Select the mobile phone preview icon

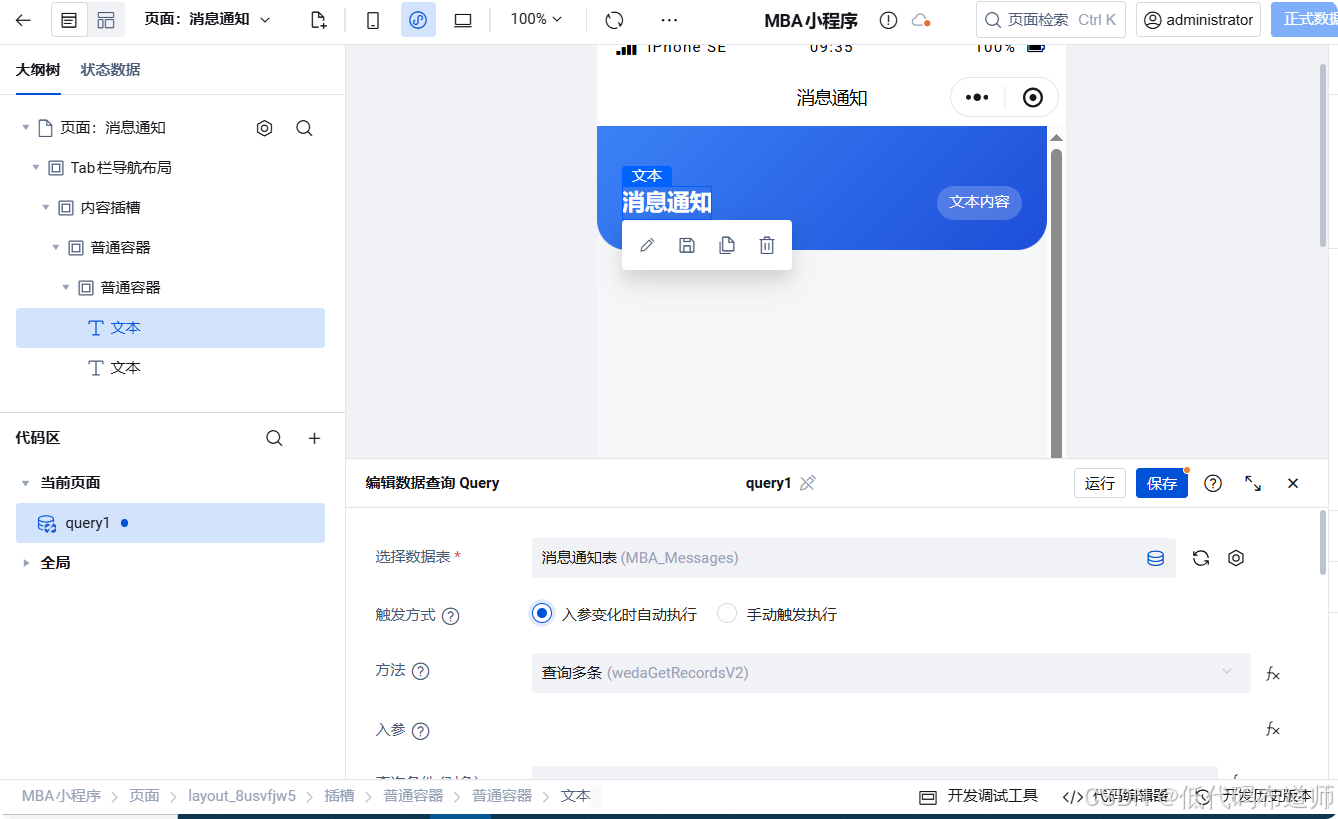click(x=373, y=20)
